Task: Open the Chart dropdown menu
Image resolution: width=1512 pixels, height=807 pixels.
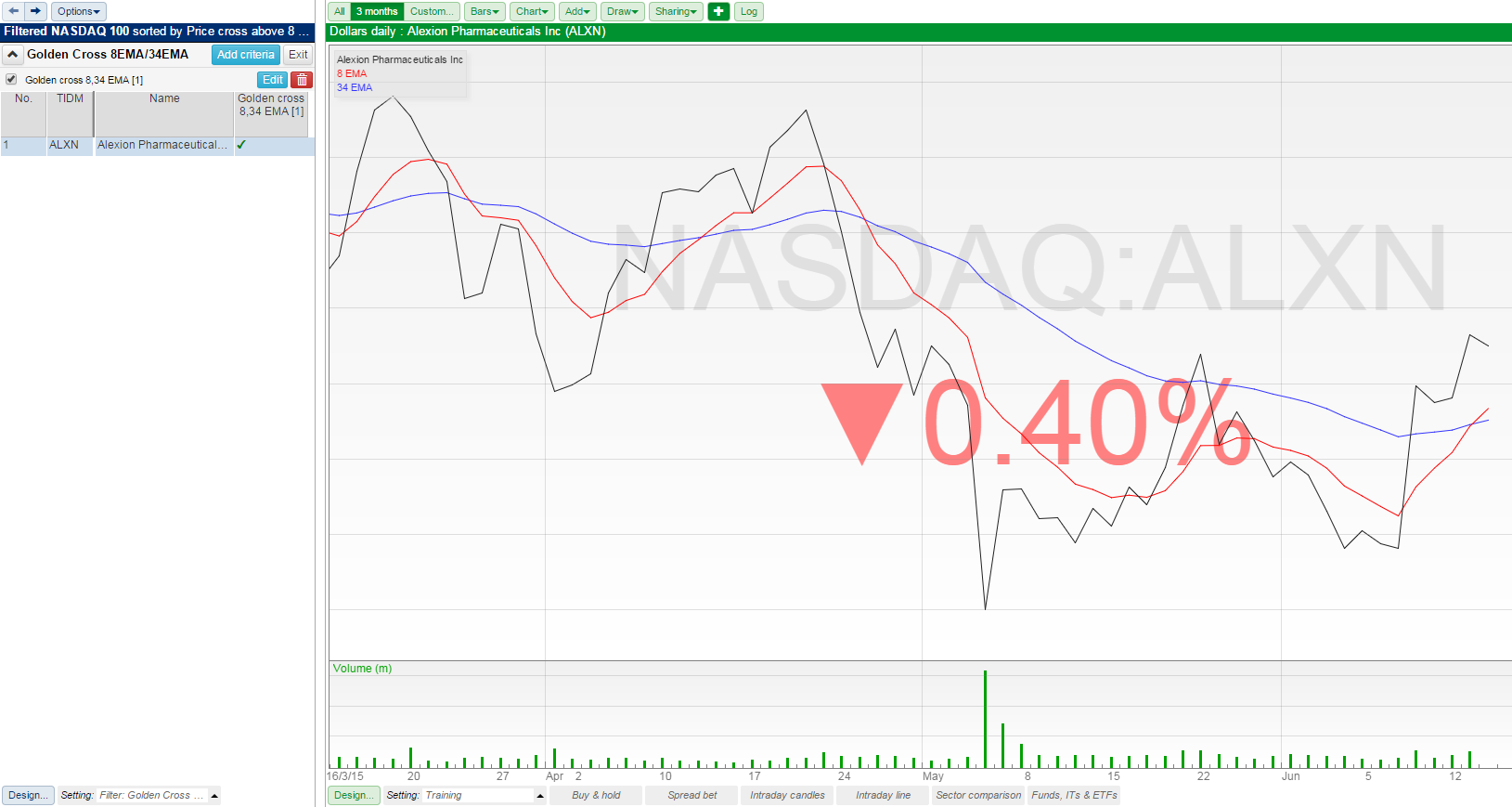Action: 532,11
